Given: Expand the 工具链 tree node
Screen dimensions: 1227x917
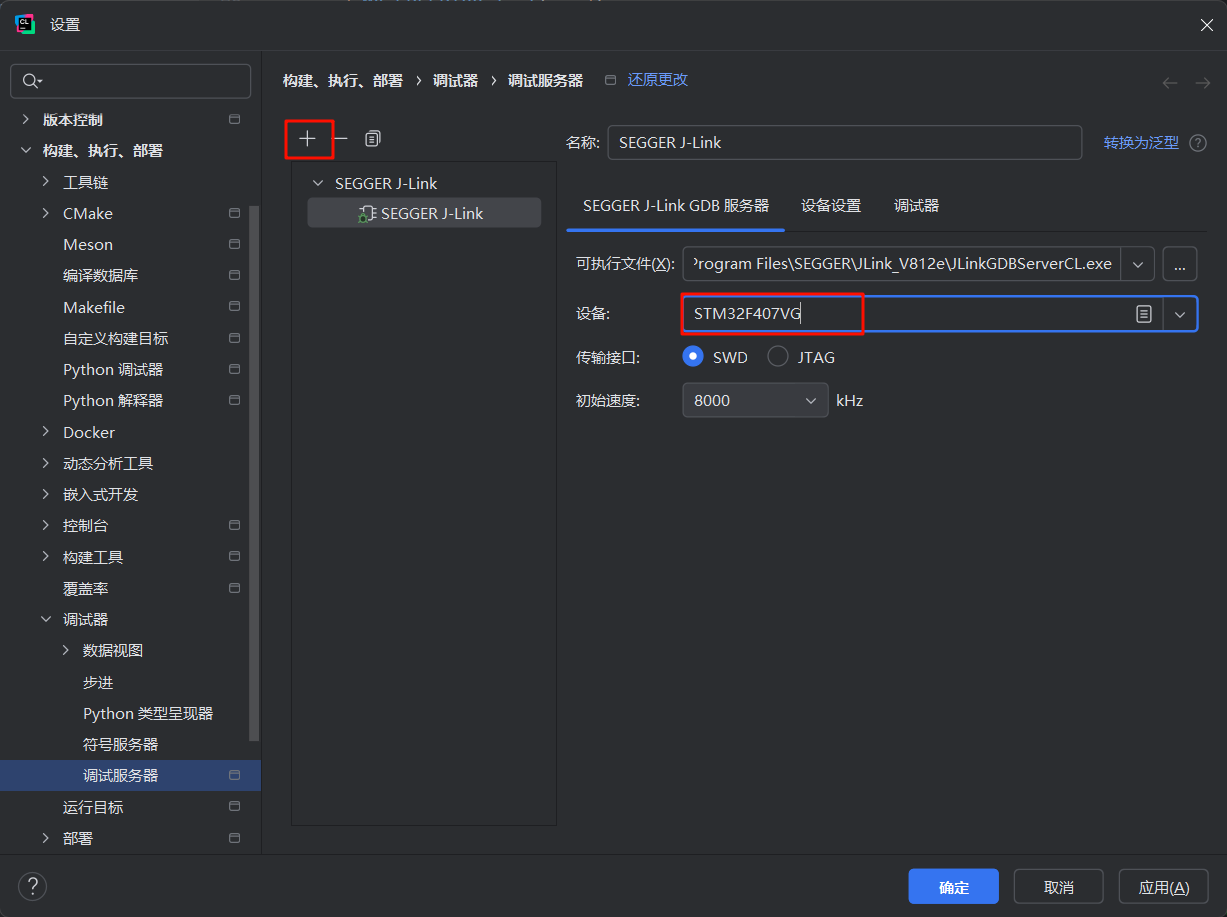Looking at the screenshot, I should tap(46, 182).
